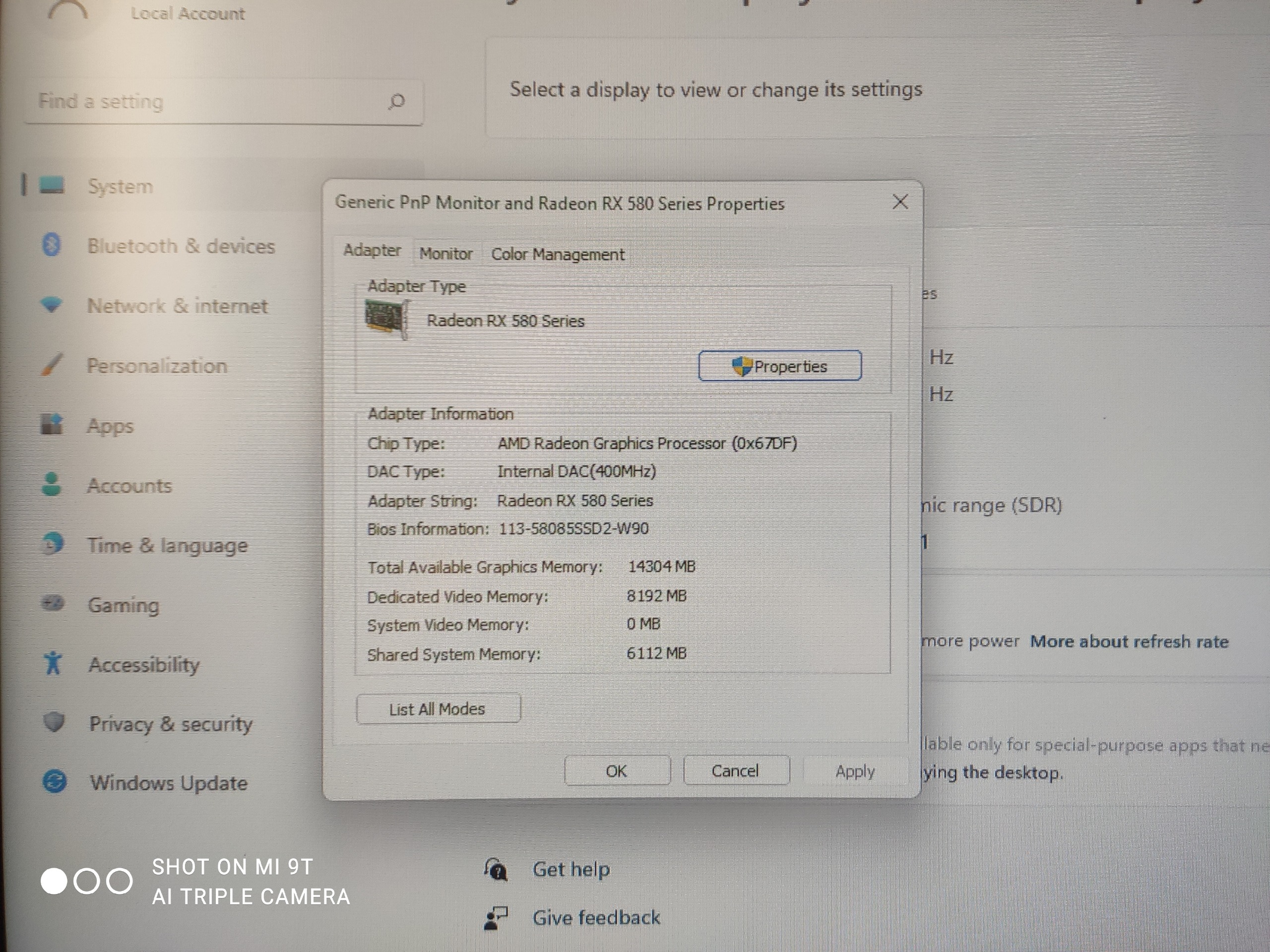The image size is (1270, 952).
Task: Switch to the Adapter tab
Action: point(372,250)
